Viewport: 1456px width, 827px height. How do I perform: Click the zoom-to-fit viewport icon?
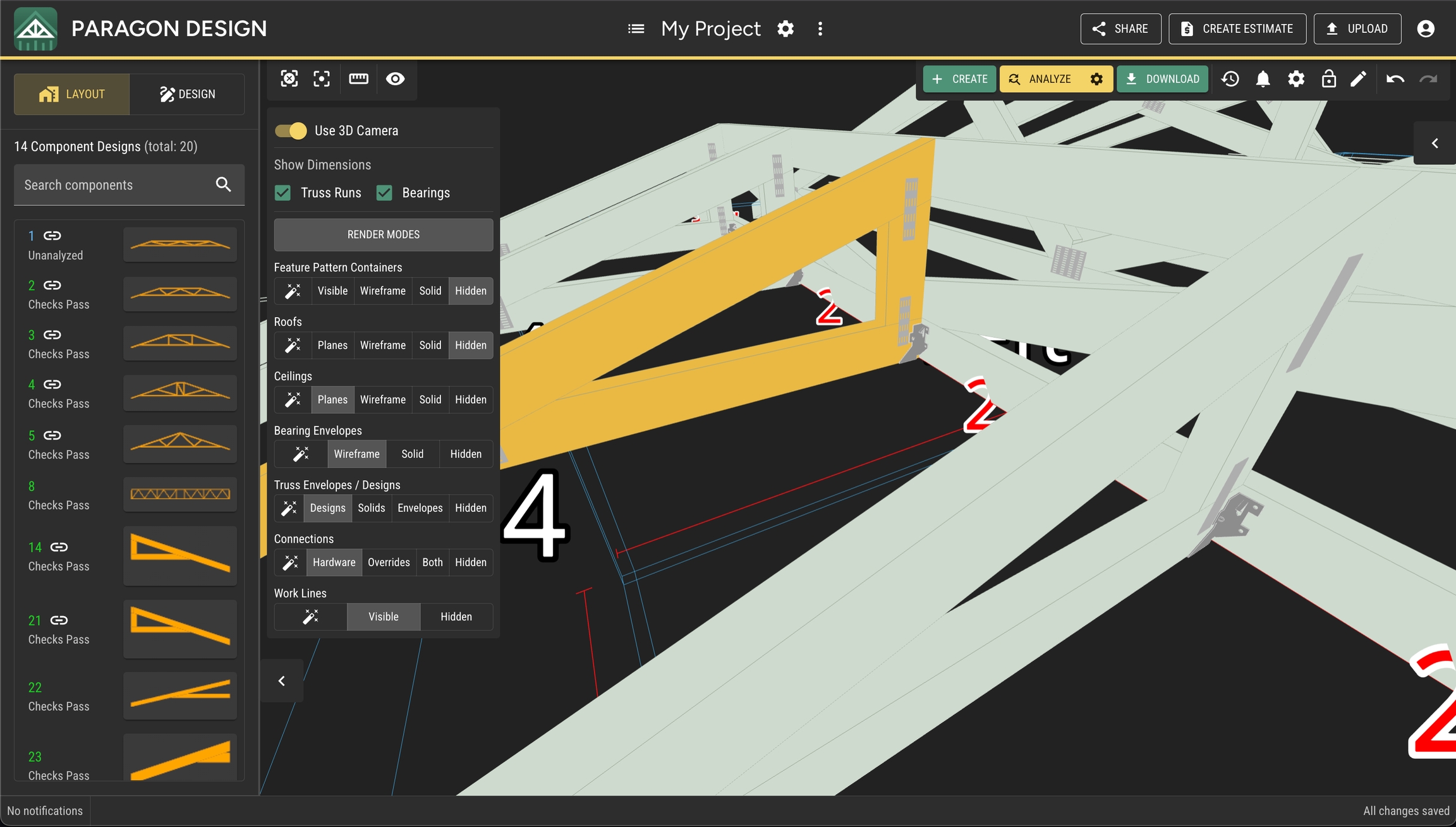(322, 79)
